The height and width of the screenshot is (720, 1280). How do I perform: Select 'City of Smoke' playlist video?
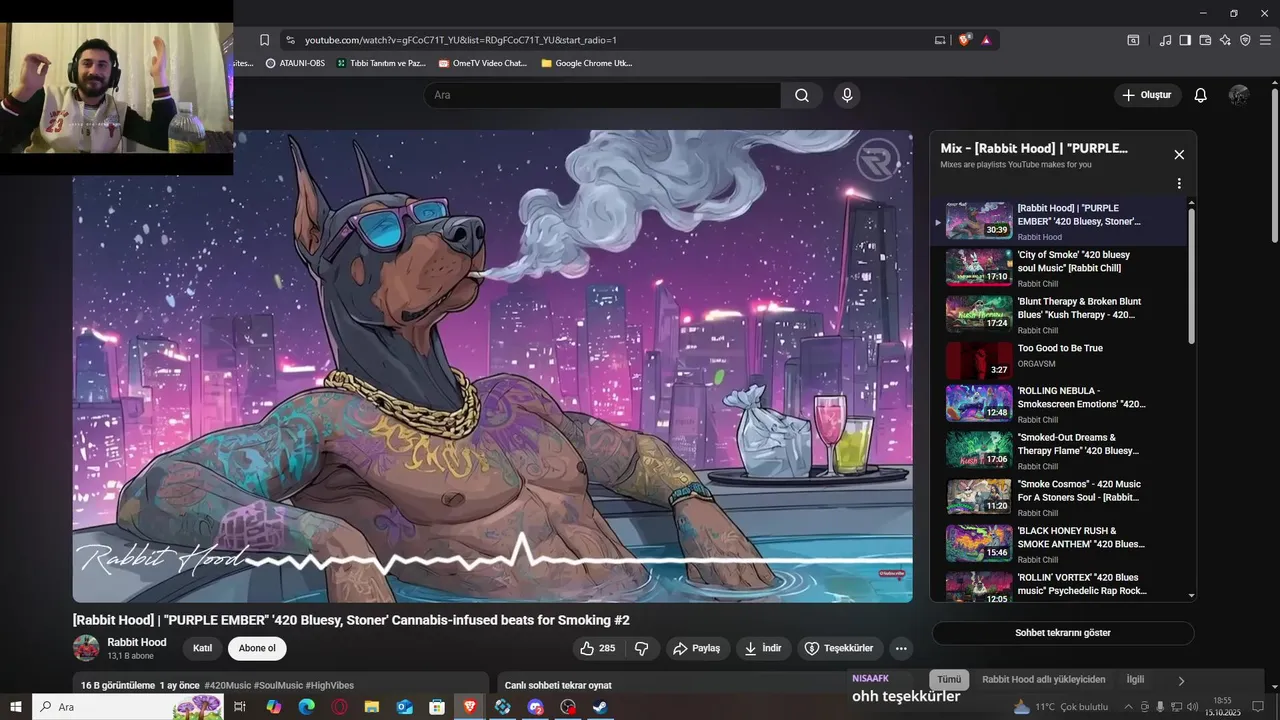tap(1060, 268)
